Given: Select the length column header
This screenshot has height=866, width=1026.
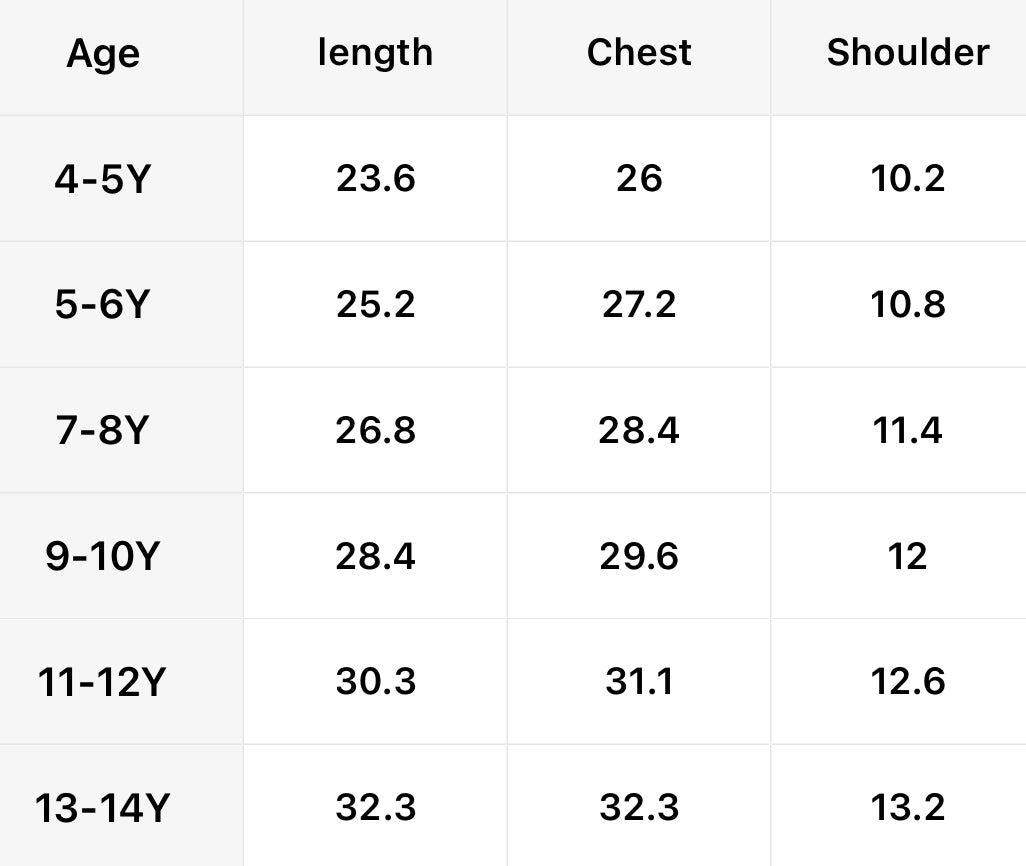Looking at the screenshot, I should tap(375, 53).
